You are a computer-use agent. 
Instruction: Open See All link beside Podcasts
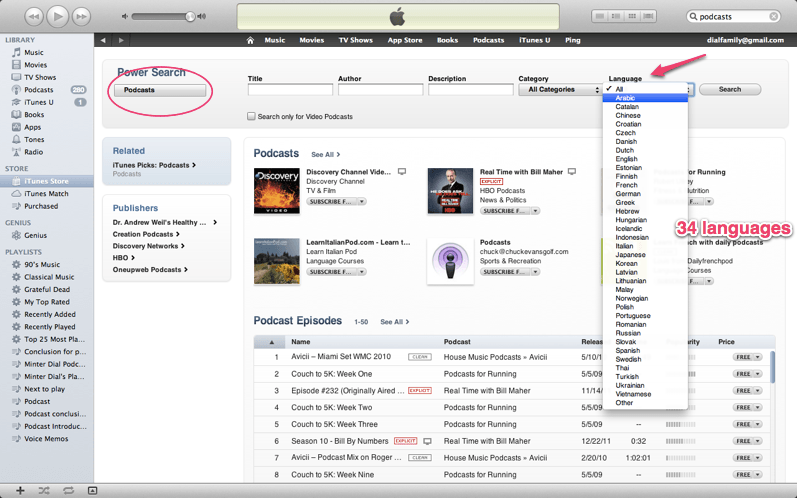tap(325, 154)
